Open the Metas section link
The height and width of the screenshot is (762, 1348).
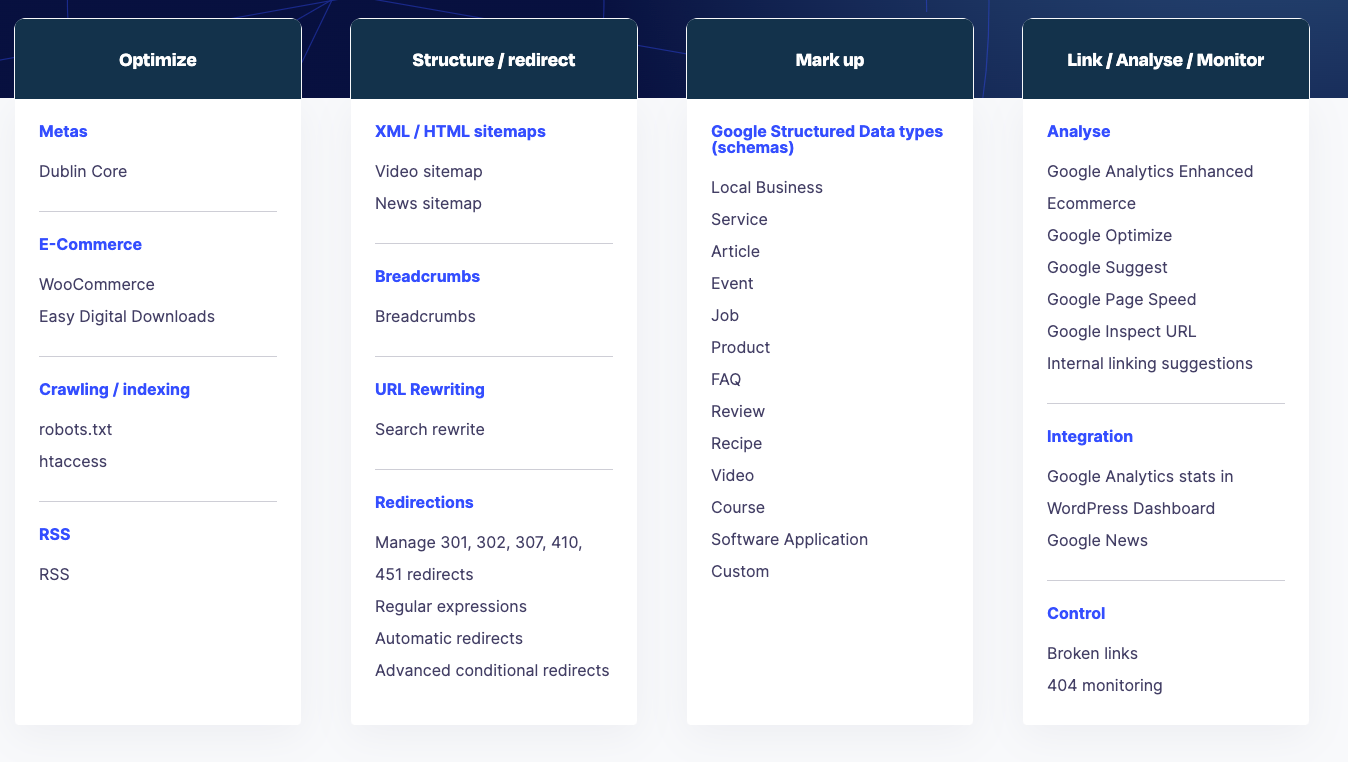[x=63, y=131]
